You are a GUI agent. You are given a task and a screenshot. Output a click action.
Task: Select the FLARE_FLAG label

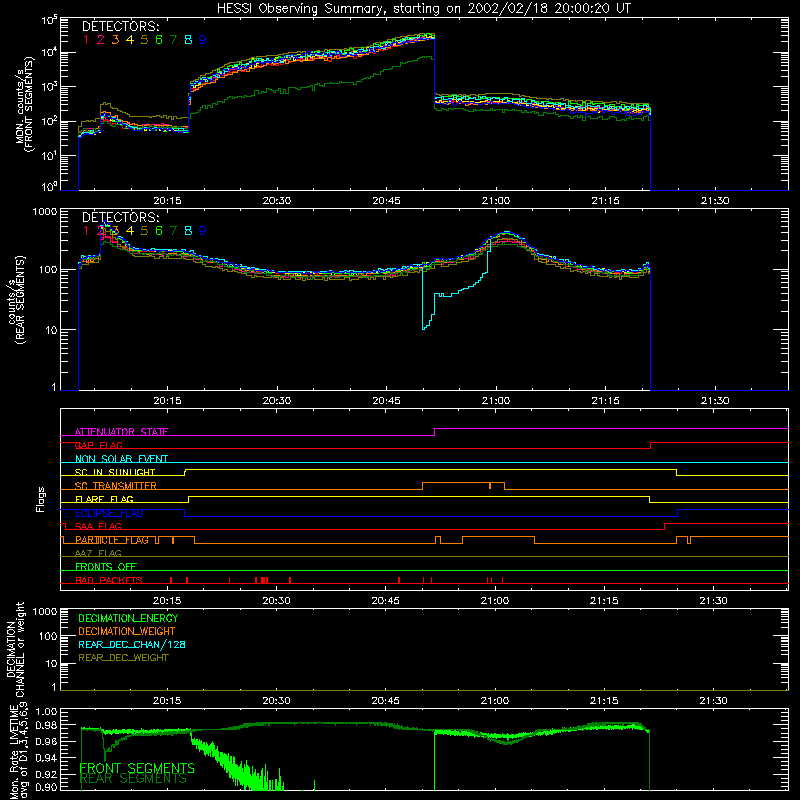pyautogui.click(x=104, y=499)
